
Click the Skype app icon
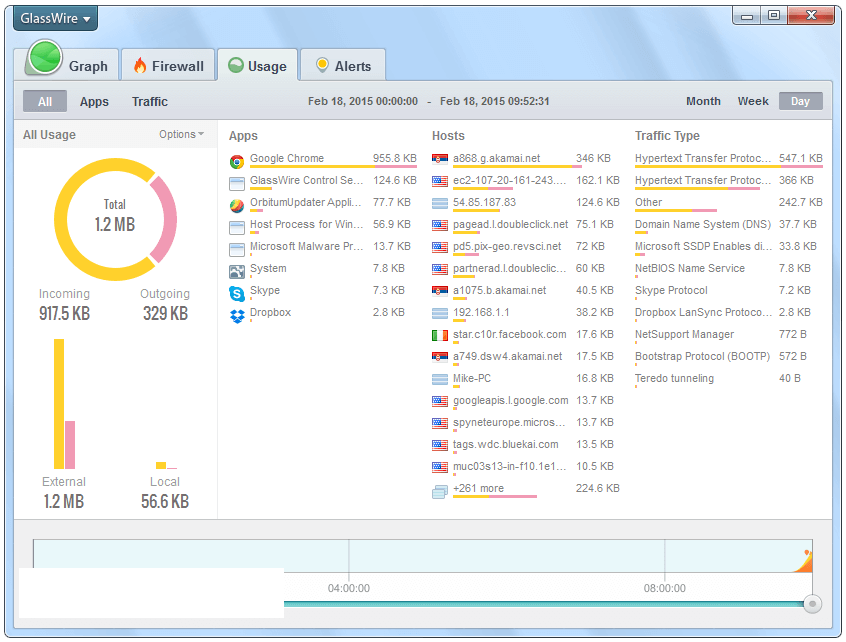tap(237, 293)
